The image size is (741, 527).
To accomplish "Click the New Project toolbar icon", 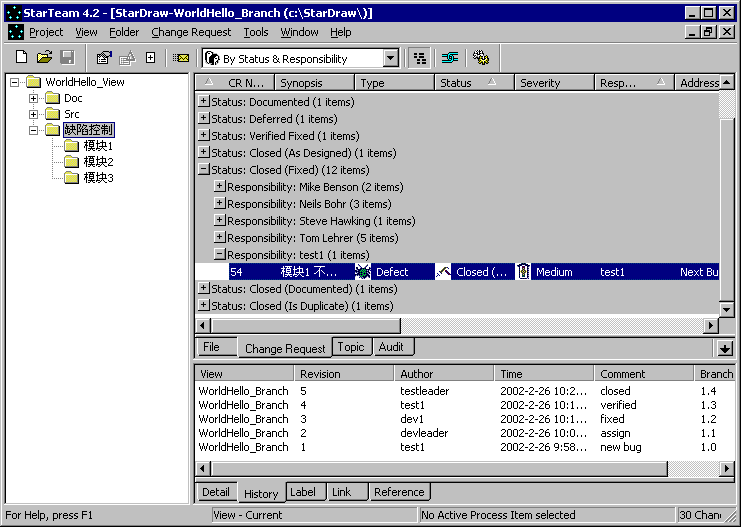I will (21, 58).
